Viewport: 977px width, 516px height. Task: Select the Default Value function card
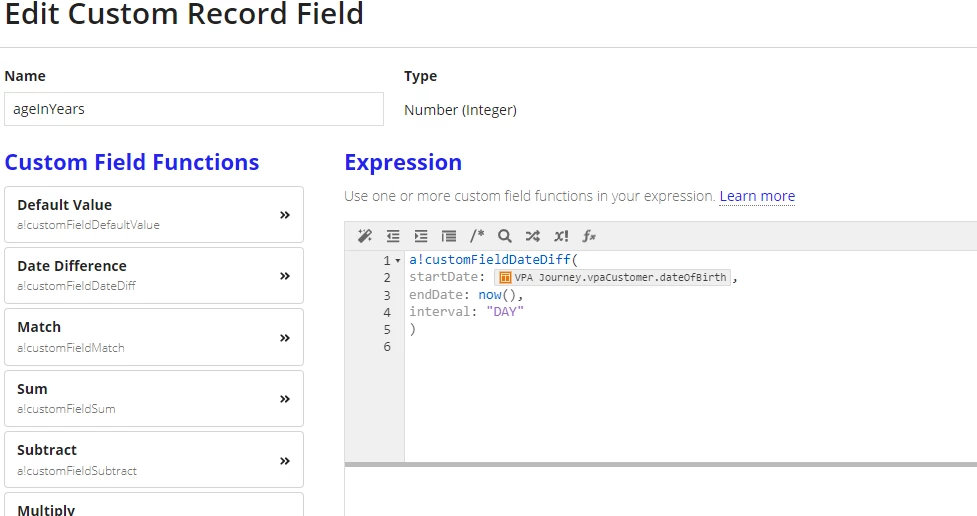tap(154, 214)
